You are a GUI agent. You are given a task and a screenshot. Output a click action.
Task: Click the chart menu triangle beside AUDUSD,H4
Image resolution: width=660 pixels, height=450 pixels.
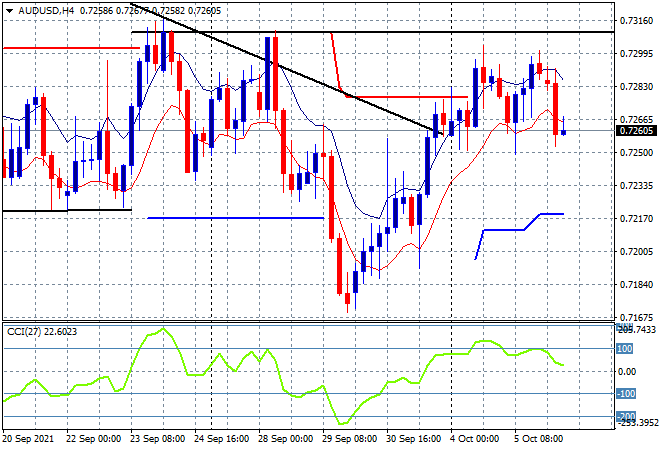click(9, 11)
